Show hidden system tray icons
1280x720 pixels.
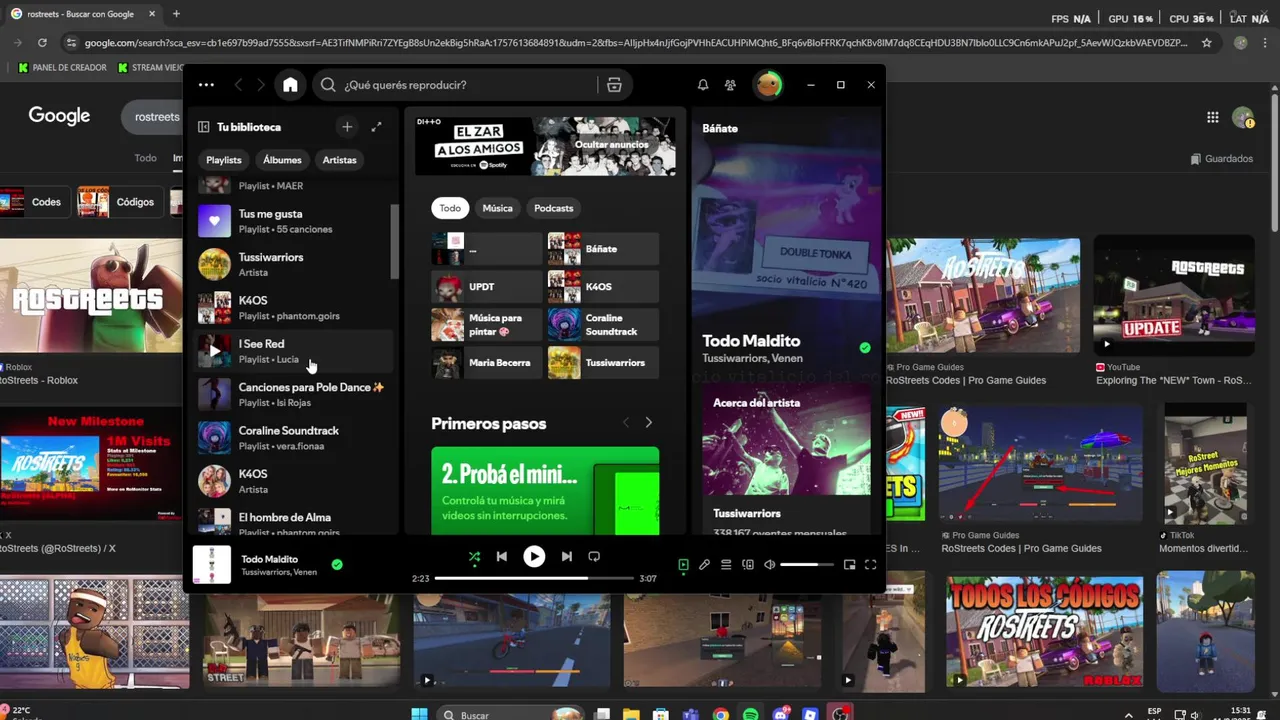point(1129,714)
